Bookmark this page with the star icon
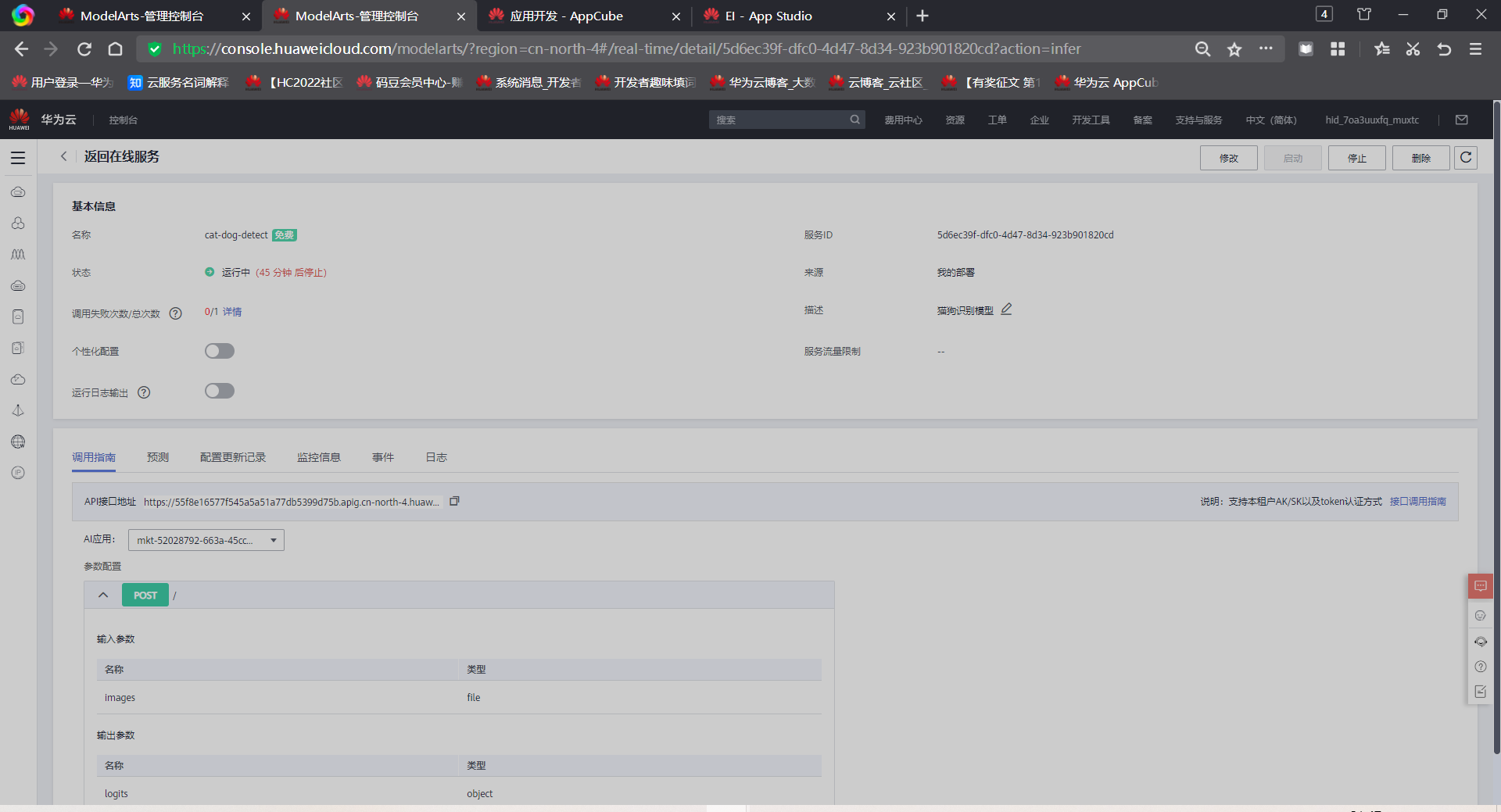 tap(1234, 49)
